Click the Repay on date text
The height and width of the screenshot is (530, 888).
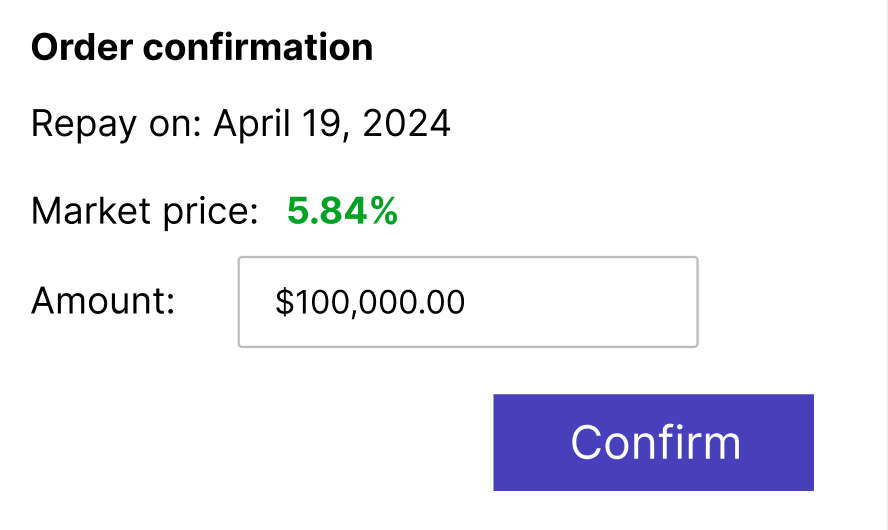(x=240, y=125)
